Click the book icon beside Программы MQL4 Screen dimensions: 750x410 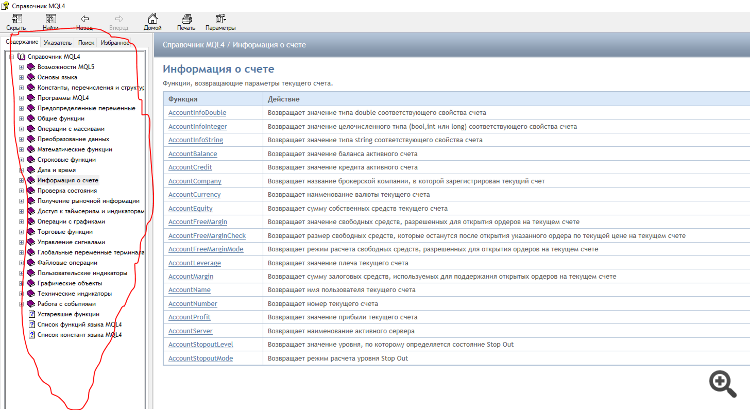(31, 98)
